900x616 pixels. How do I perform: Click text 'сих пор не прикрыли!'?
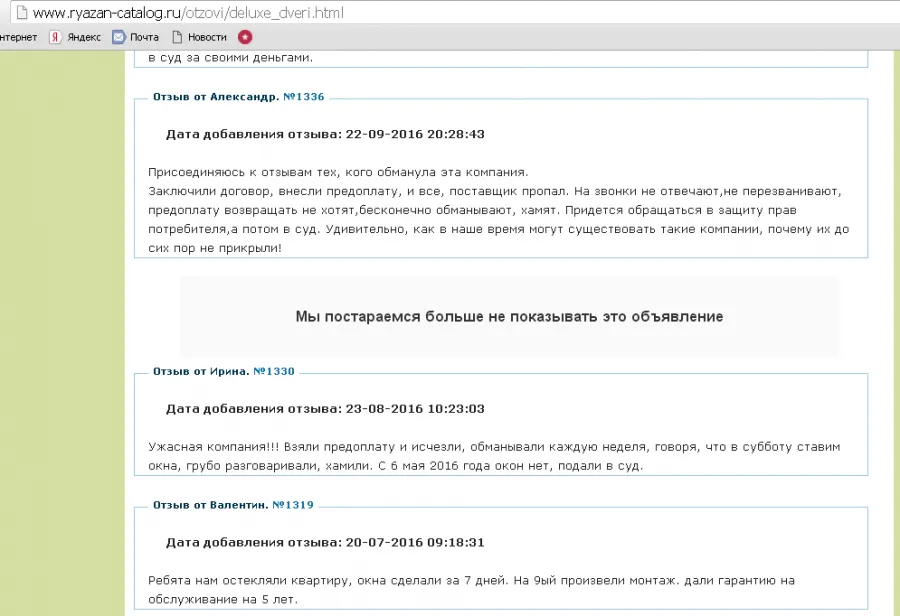tap(215, 249)
